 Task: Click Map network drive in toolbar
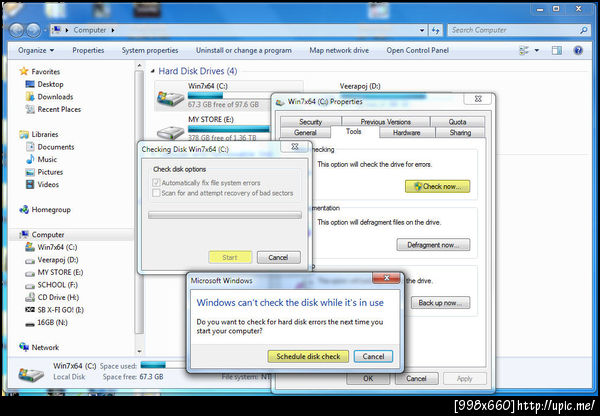(339, 50)
